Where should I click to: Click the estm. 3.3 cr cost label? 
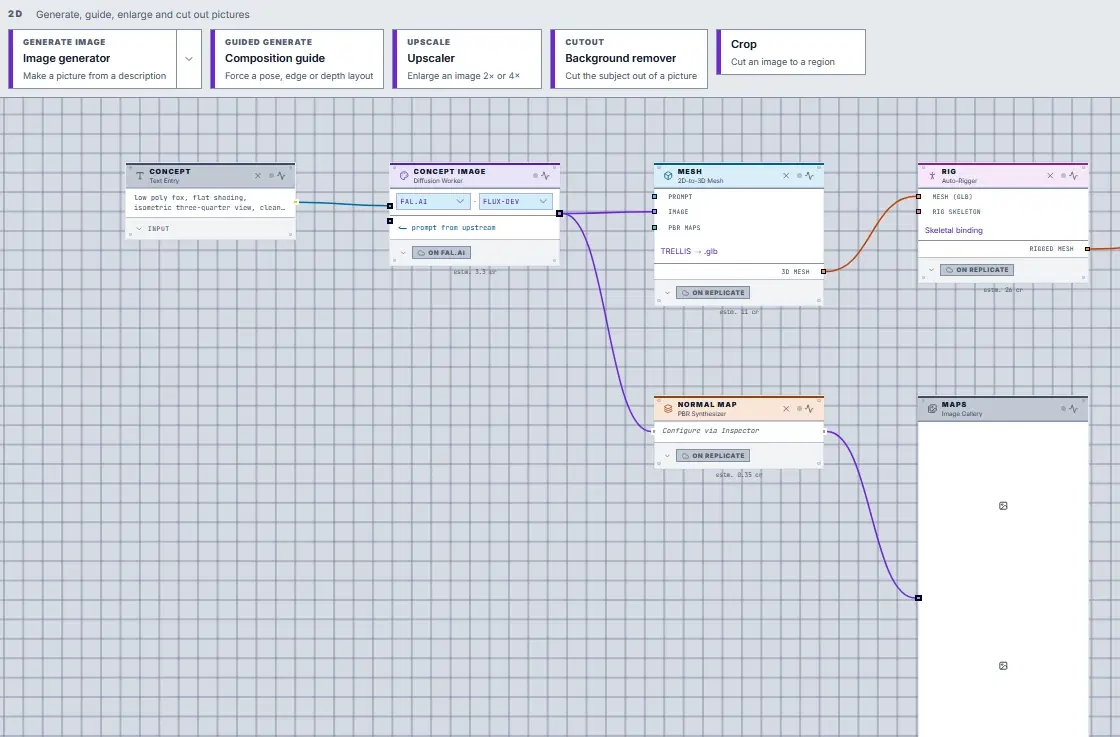pyautogui.click(x=475, y=272)
